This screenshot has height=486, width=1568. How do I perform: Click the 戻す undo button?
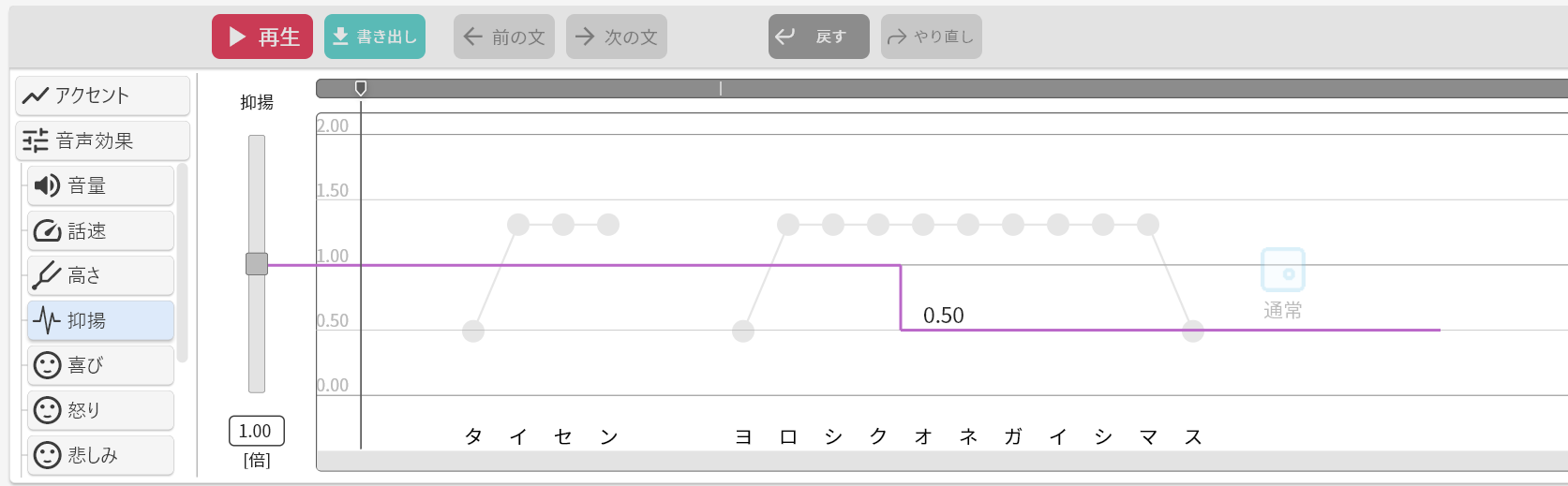[x=819, y=37]
